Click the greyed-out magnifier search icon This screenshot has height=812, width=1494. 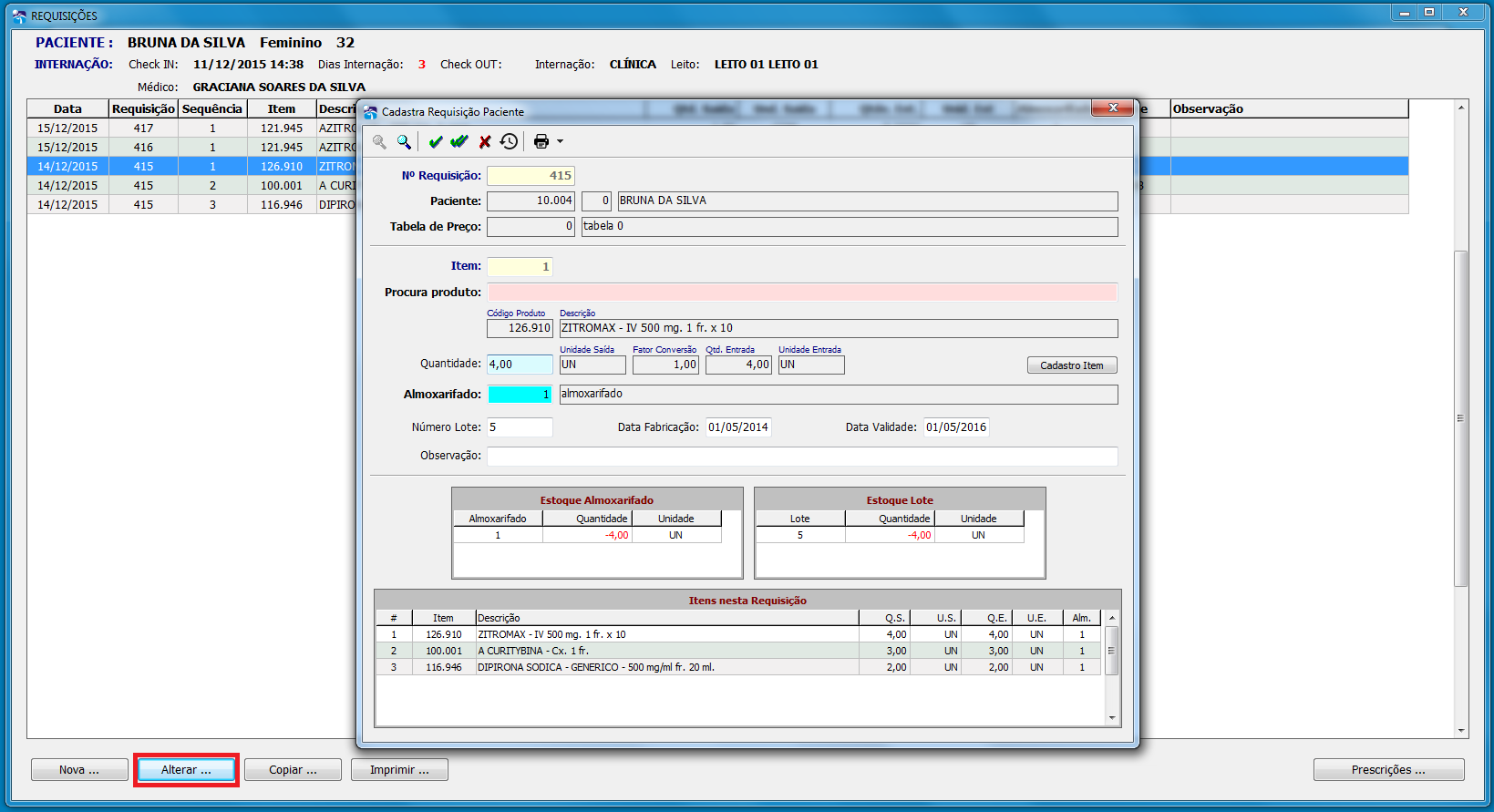click(379, 141)
